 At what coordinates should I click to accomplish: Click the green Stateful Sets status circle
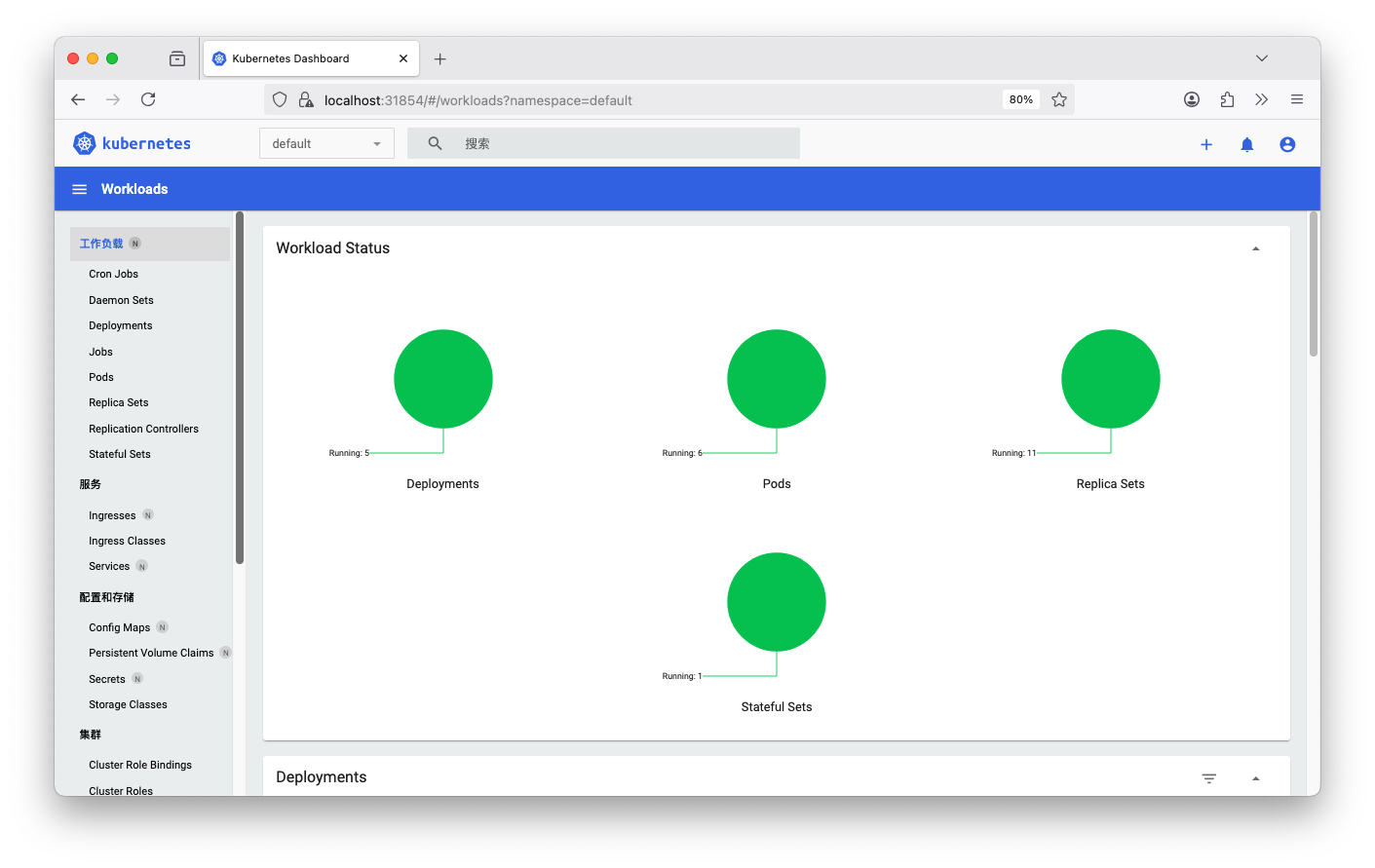point(777,602)
